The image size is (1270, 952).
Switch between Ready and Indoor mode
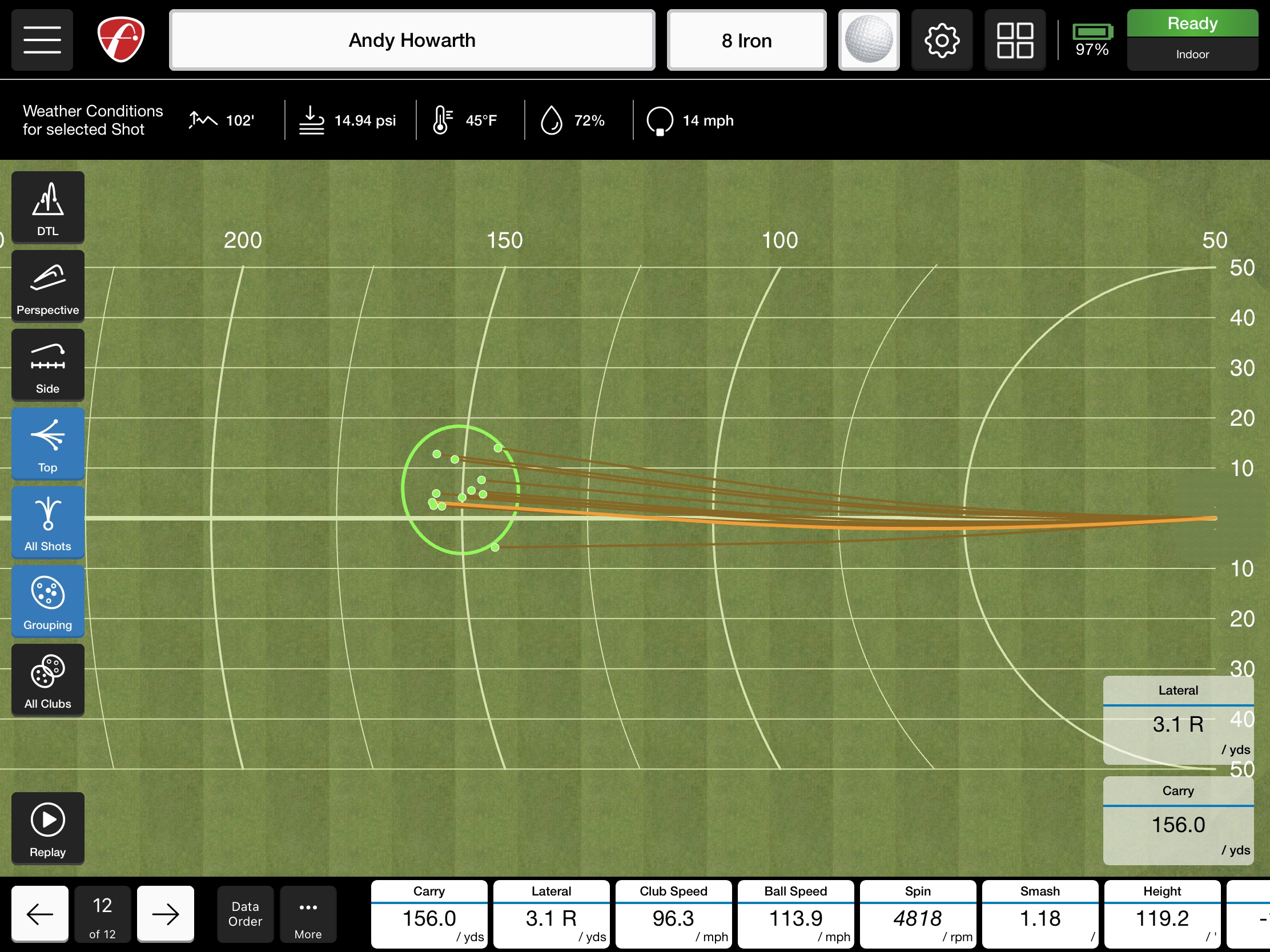(1192, 38)
